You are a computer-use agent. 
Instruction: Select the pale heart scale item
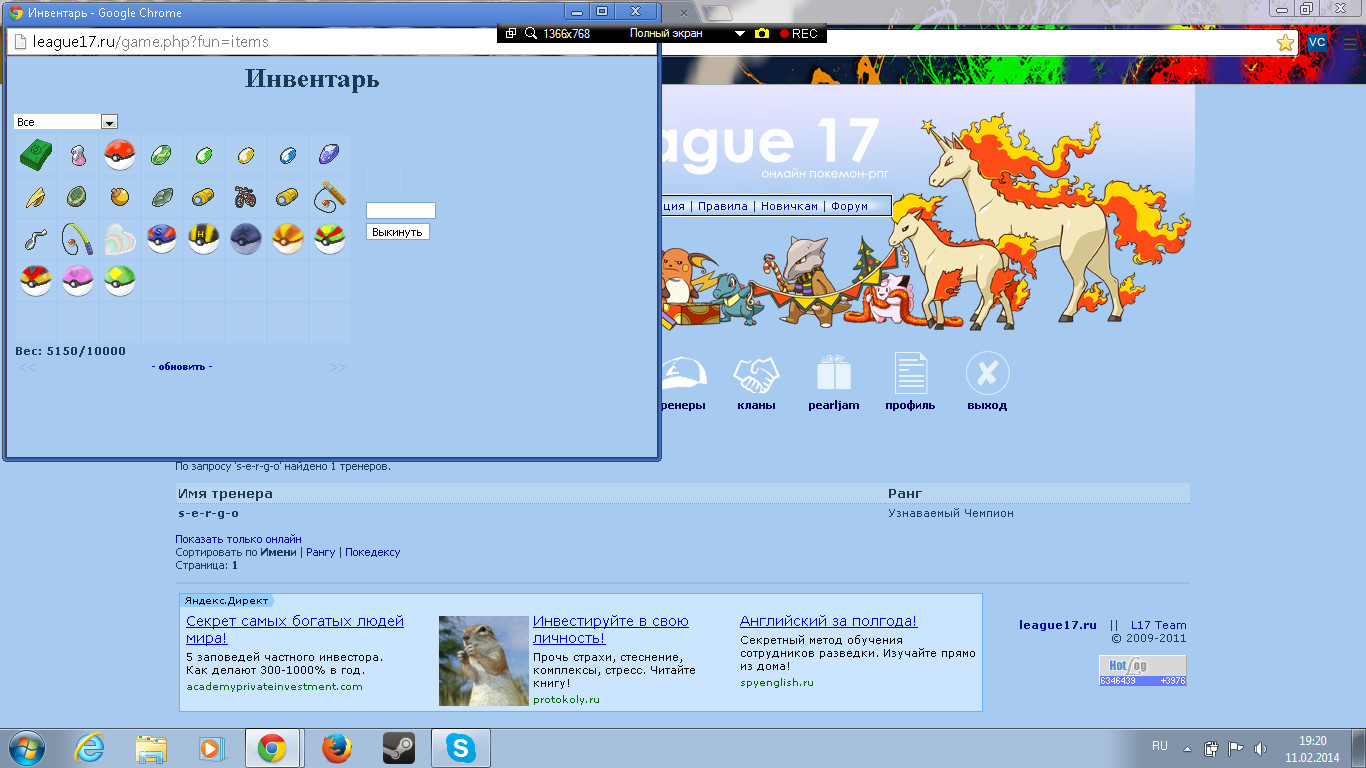point(119,239)
